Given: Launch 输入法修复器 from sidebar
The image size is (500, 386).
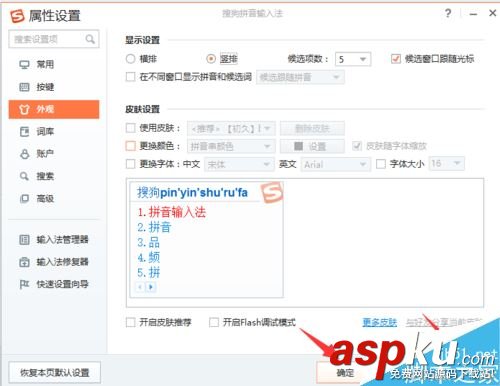Looking at the screenshot, I should coord(54,262).
